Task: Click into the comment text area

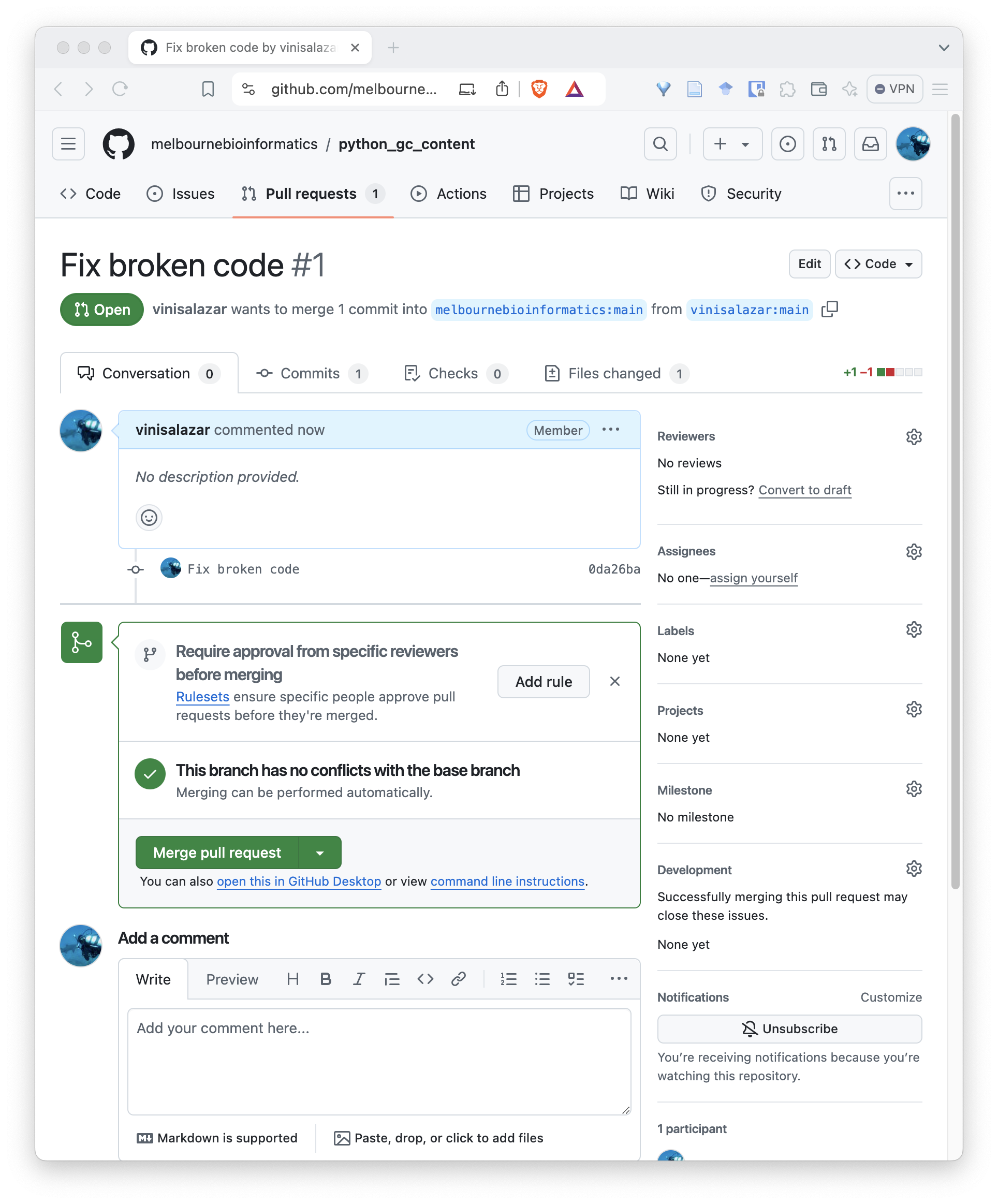Action: (378, 1061)
